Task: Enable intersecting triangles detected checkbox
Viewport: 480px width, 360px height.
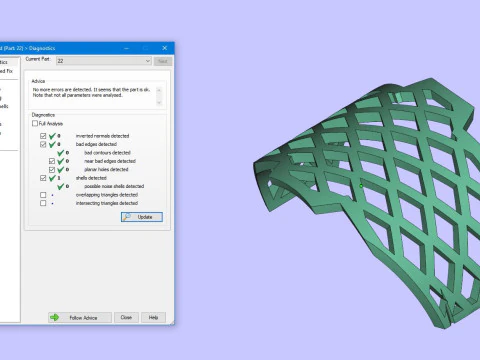Action: click(43, 203)
